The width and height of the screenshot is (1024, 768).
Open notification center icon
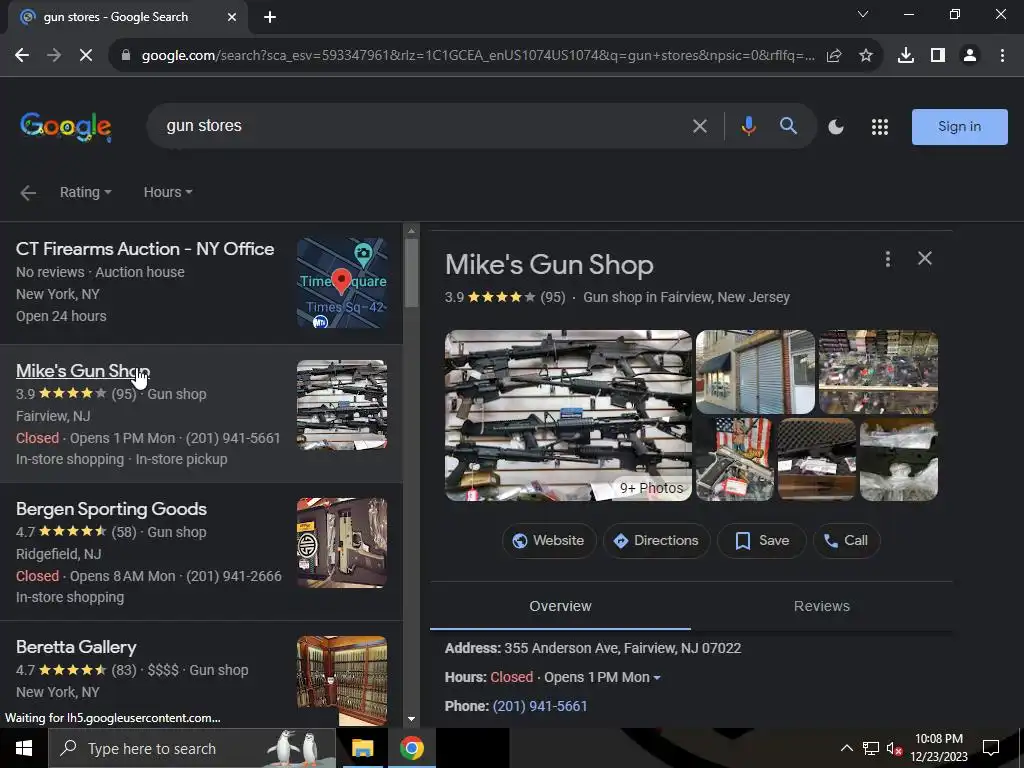click(x=991, y=748)
